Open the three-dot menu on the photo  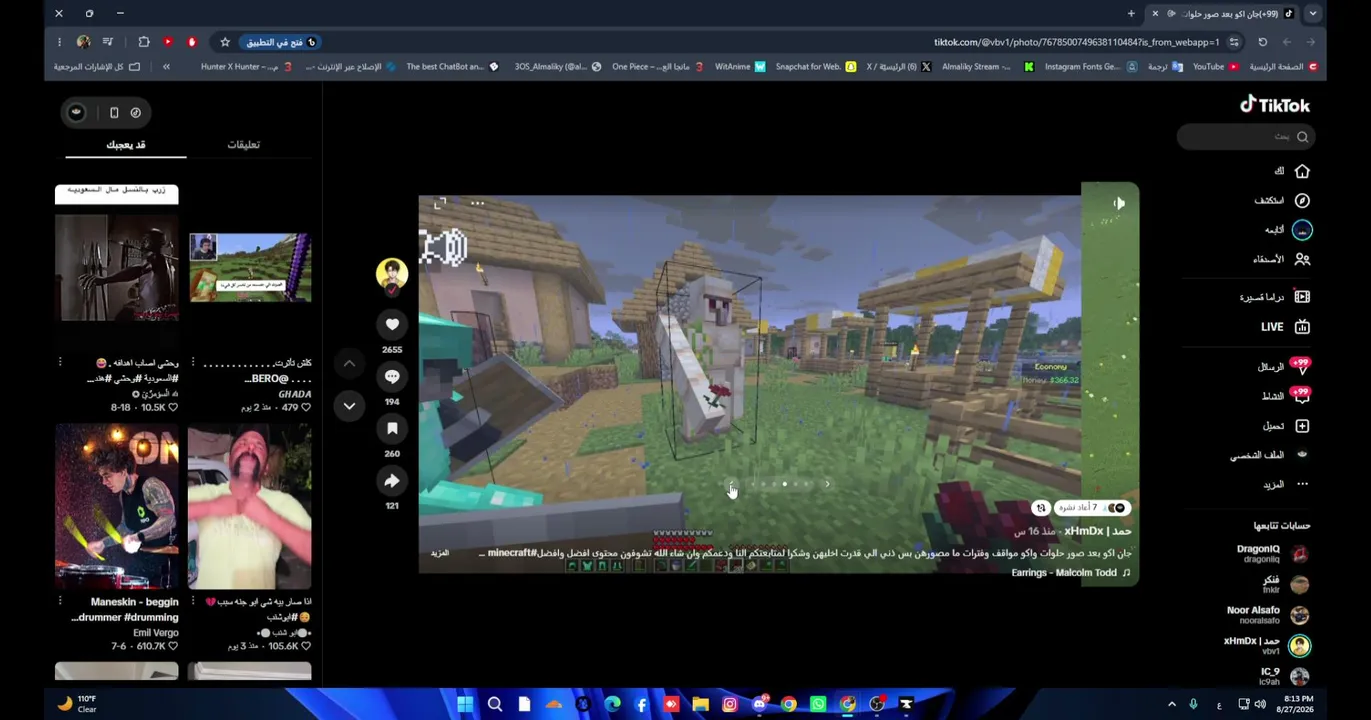point(477,204)
